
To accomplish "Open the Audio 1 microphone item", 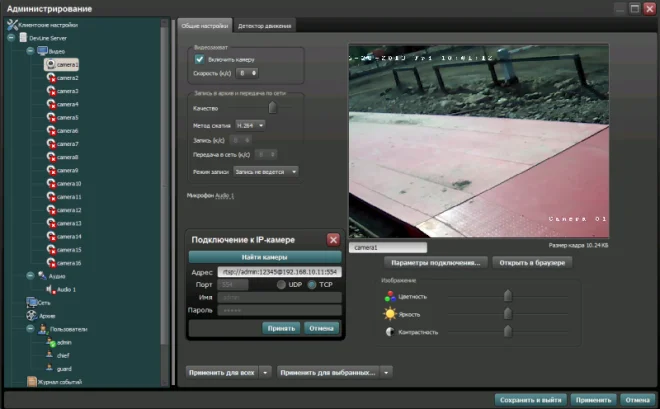I will click(65, 289).
